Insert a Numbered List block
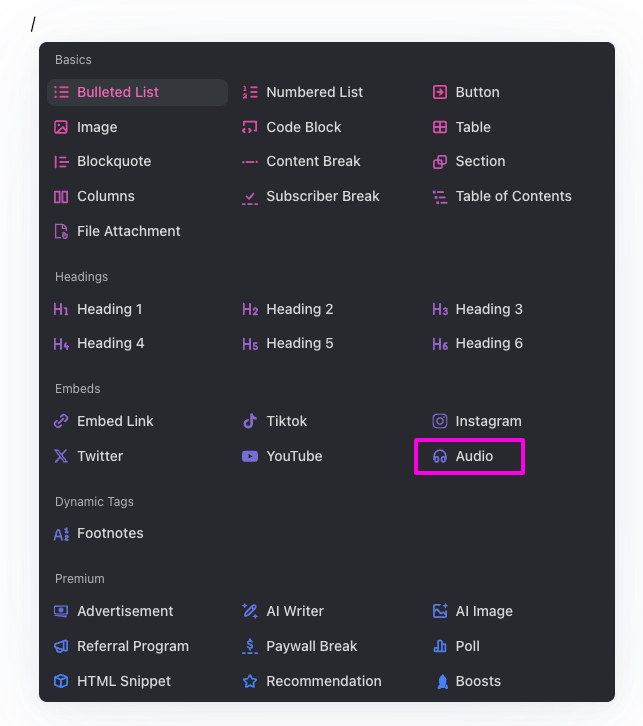The height and width of the screenshot is (726, 643). (x=314, y=92)
